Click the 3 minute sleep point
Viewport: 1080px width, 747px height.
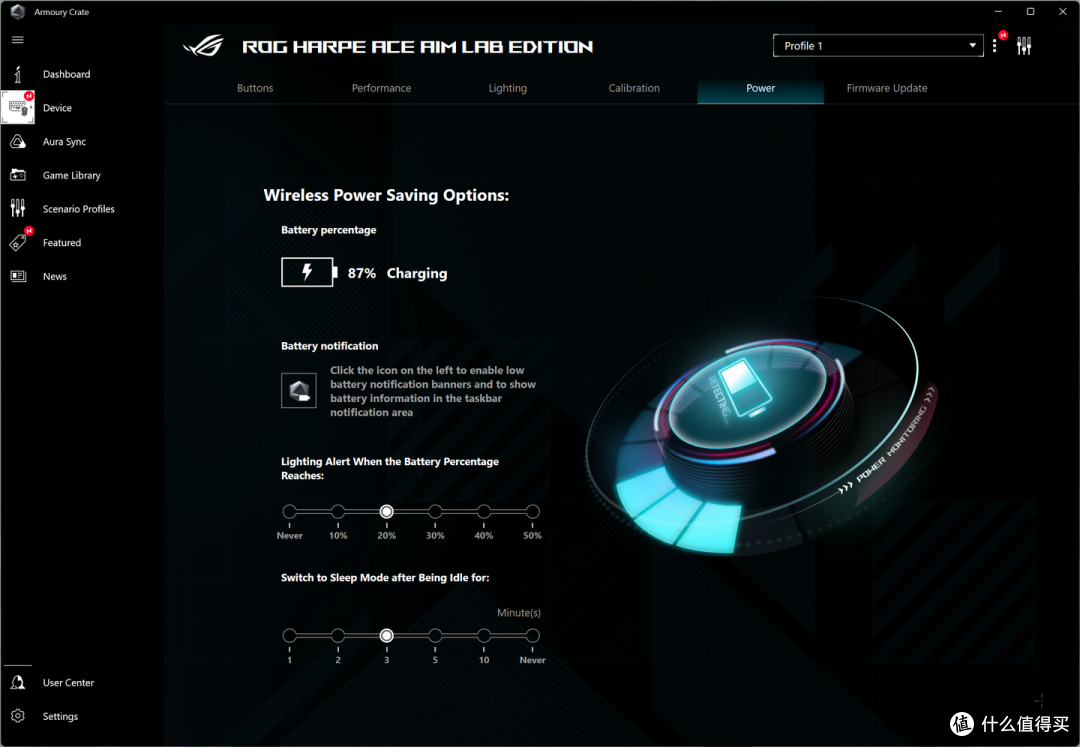pyautogui.click(x=386, y=635)
